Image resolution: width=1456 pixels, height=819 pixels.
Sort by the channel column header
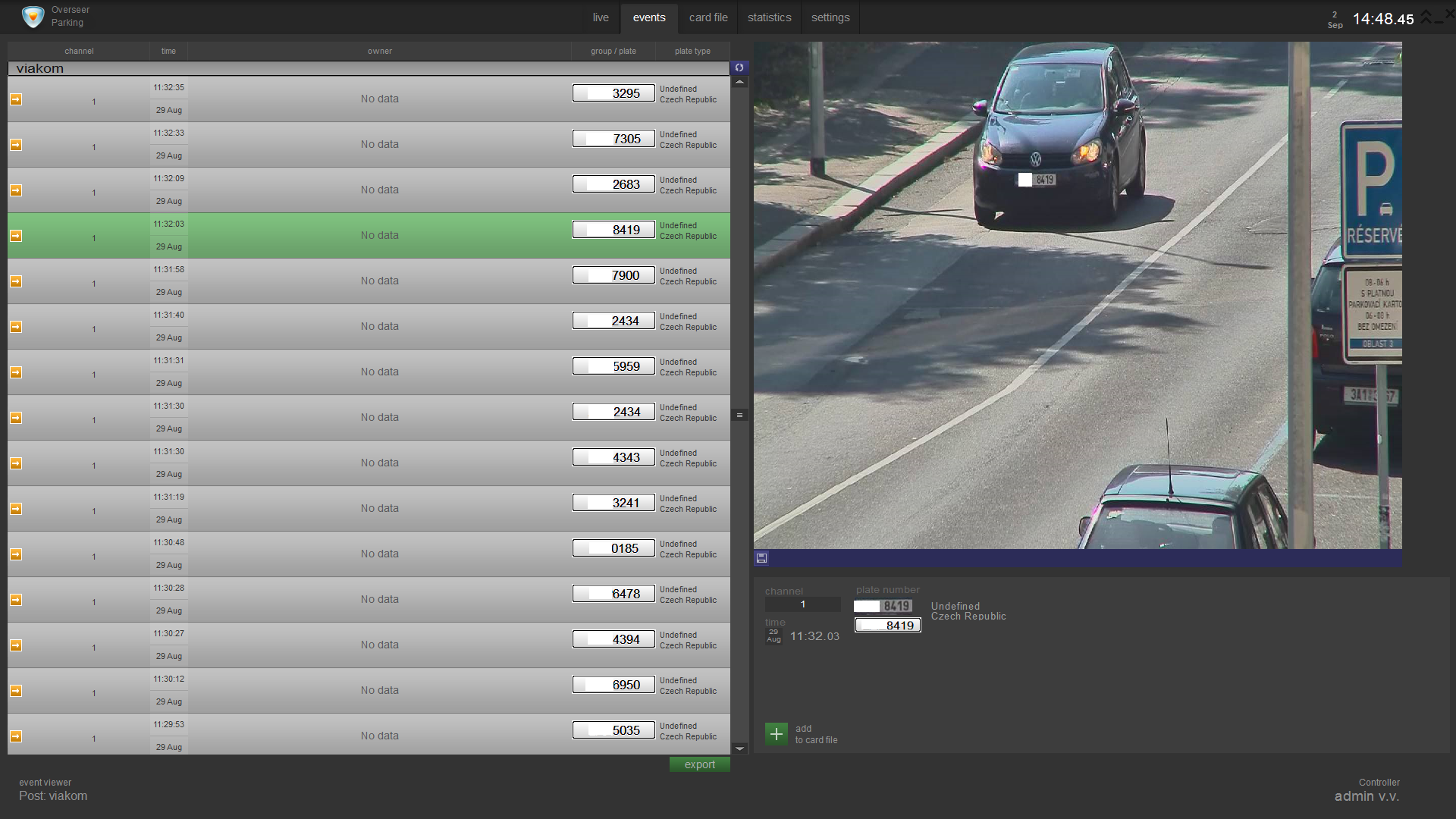pos(79,51)
